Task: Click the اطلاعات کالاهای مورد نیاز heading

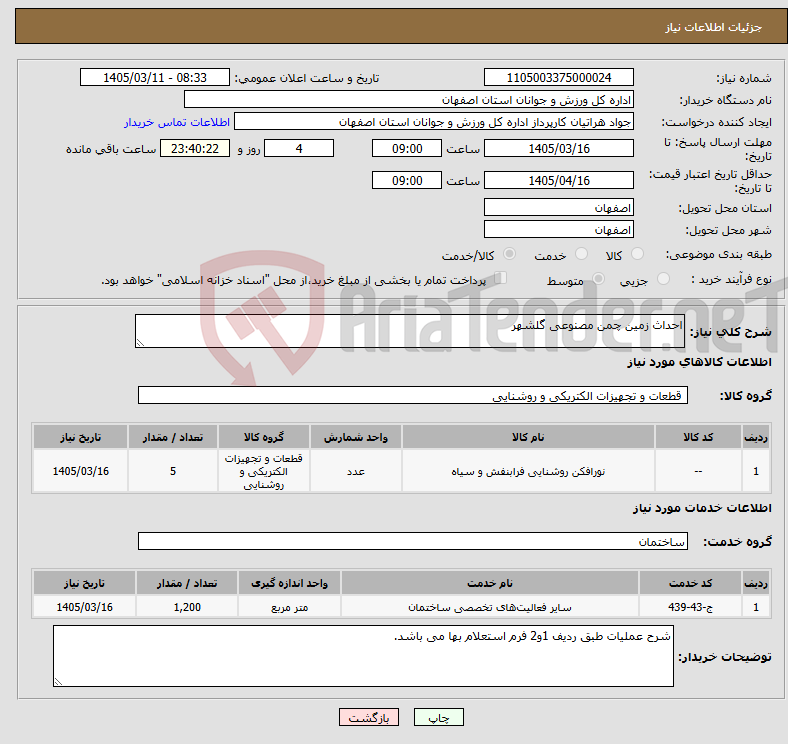Action: 699,362
